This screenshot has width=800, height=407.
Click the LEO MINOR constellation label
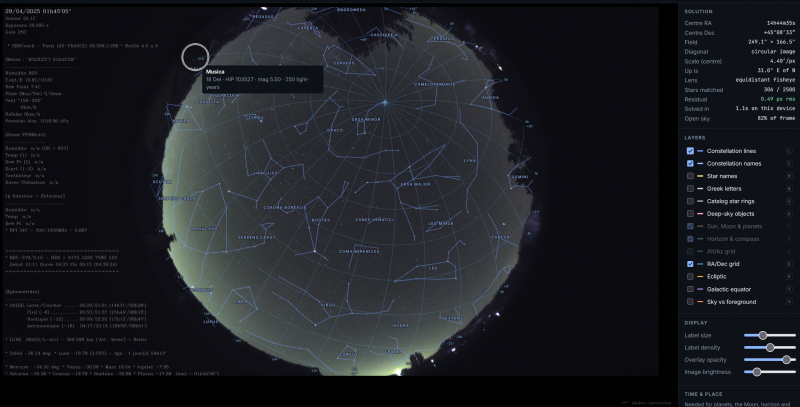pyautogui.click(x=441, y=223)
